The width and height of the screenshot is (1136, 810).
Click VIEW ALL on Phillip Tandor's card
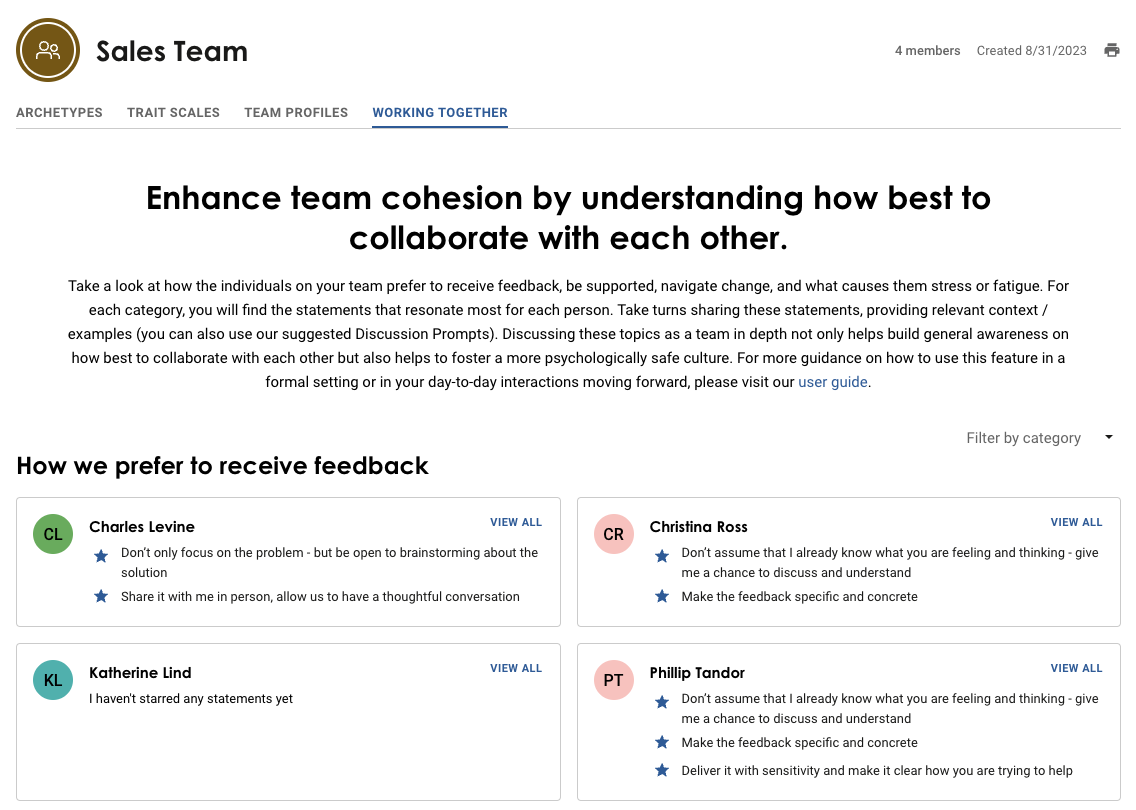[1076, 668]
